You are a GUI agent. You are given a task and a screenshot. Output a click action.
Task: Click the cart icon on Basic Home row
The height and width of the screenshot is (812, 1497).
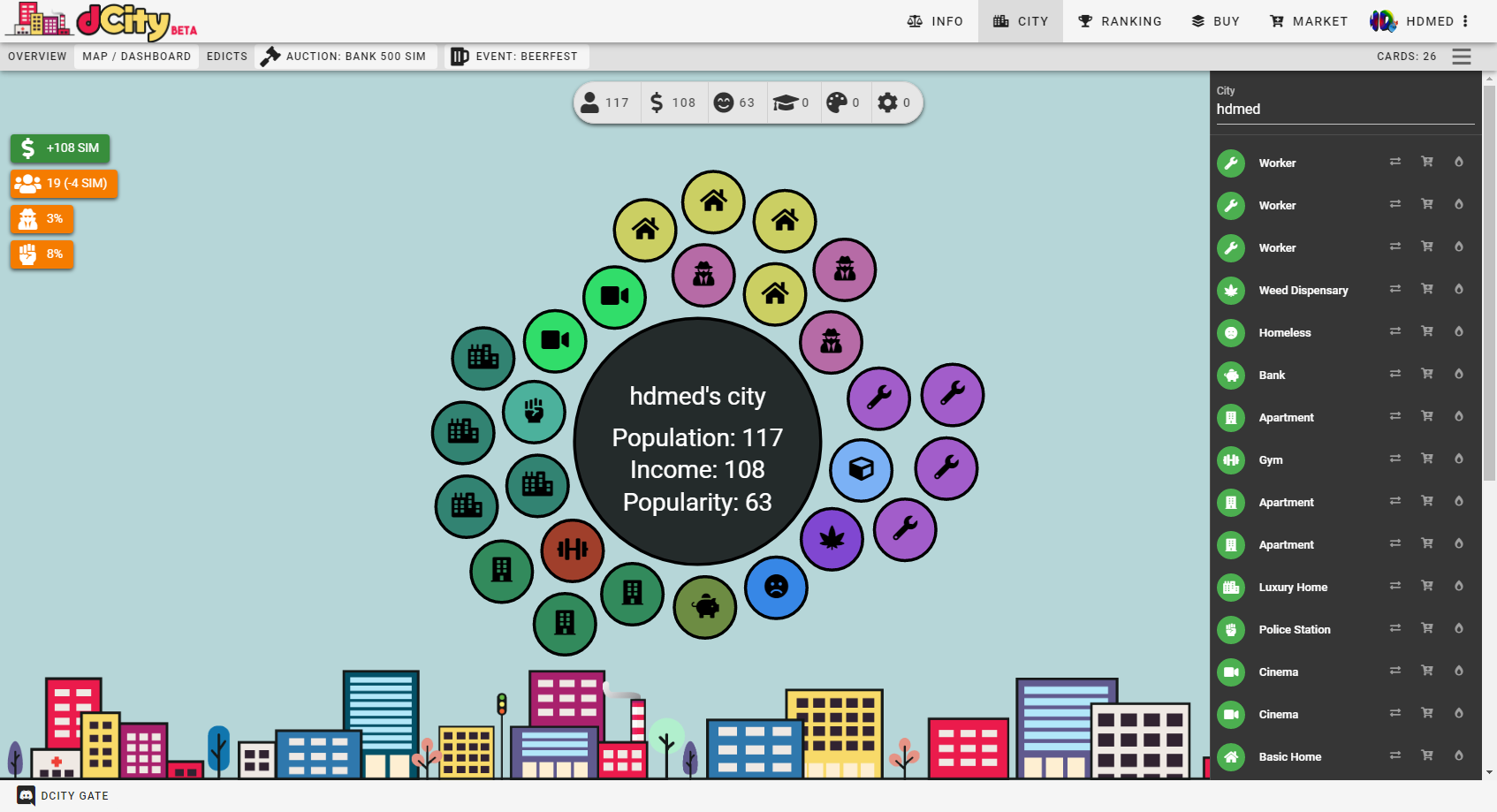point(1427,755)
